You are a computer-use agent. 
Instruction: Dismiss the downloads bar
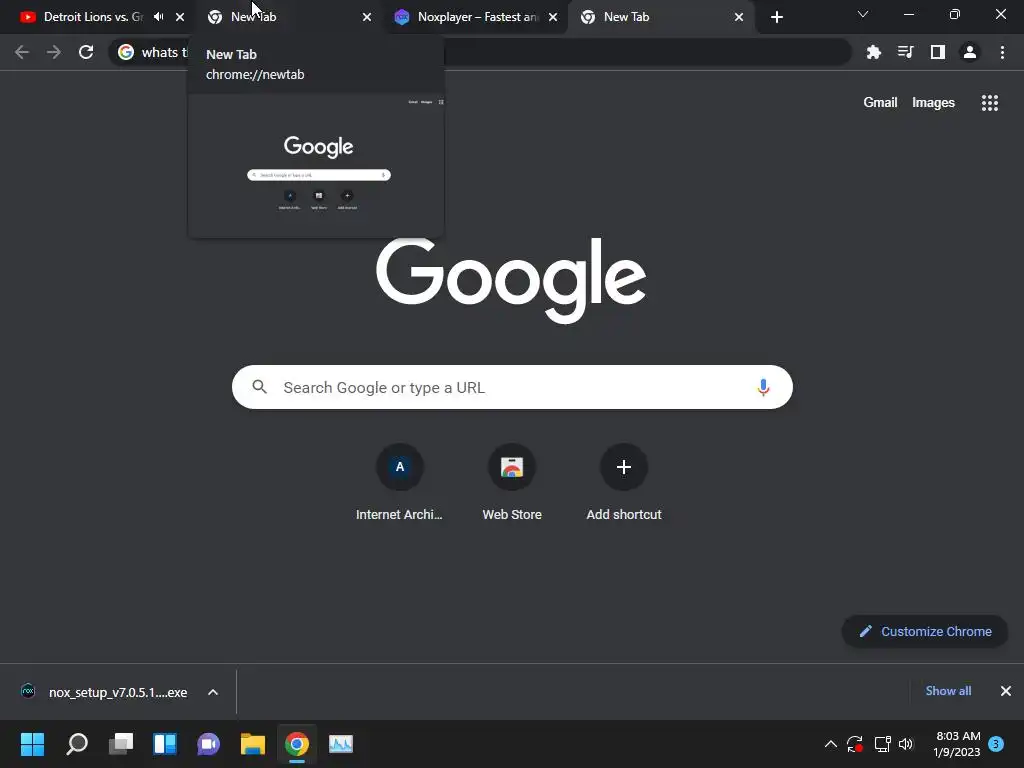(1006, 691)
